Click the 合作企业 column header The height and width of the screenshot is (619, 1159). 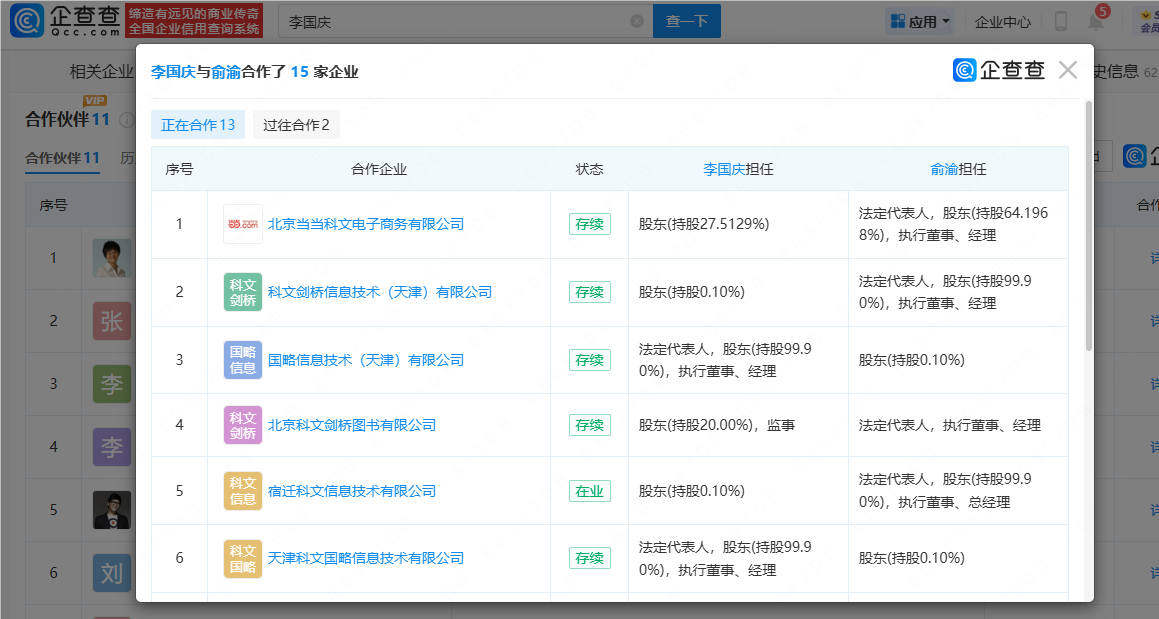tap(379, 169)
